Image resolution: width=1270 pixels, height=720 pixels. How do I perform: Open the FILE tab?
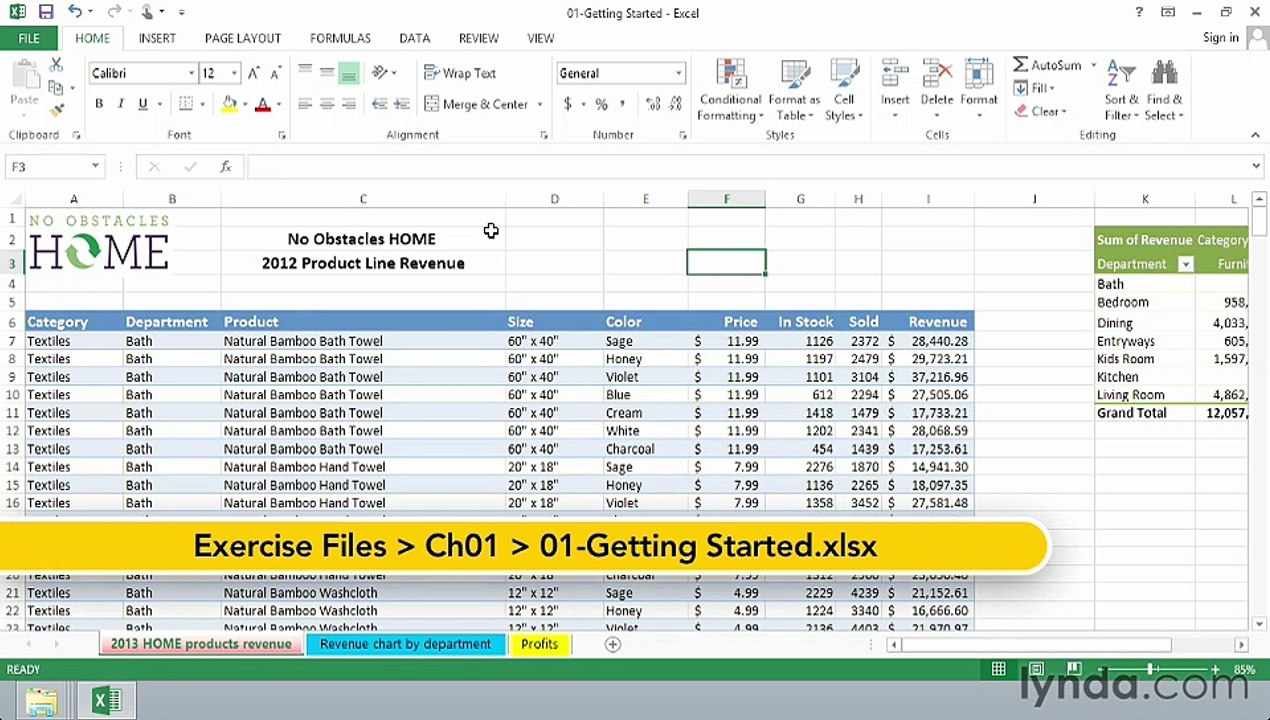click(29, 38)
